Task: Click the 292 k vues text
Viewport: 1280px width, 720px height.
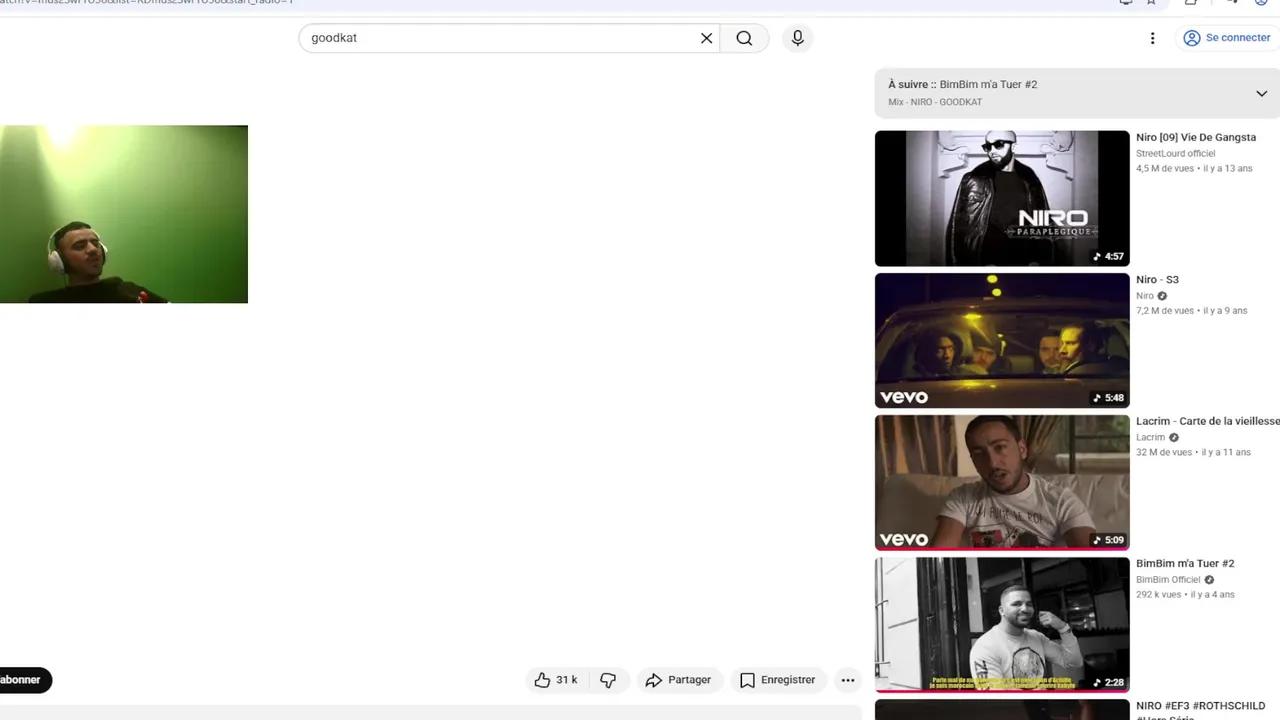Action: pos(1159,594)
